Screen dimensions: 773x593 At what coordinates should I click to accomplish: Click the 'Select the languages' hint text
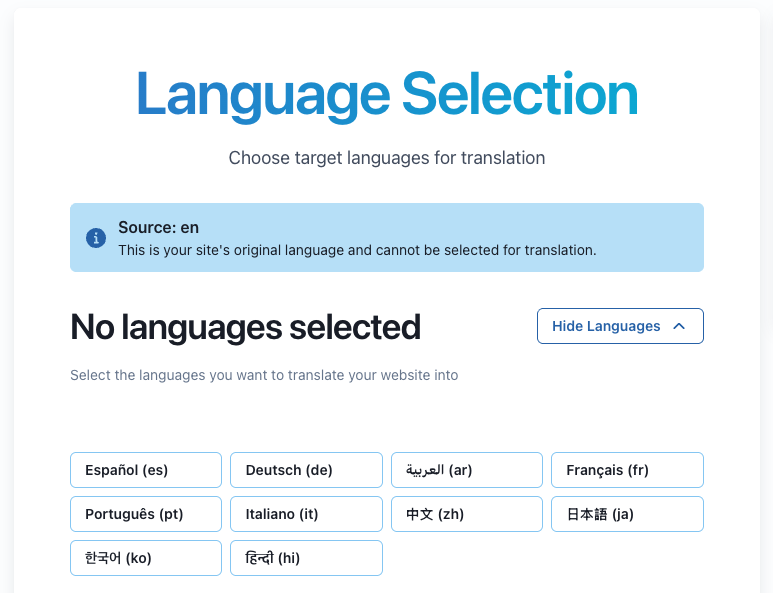(x=264, y=376)
